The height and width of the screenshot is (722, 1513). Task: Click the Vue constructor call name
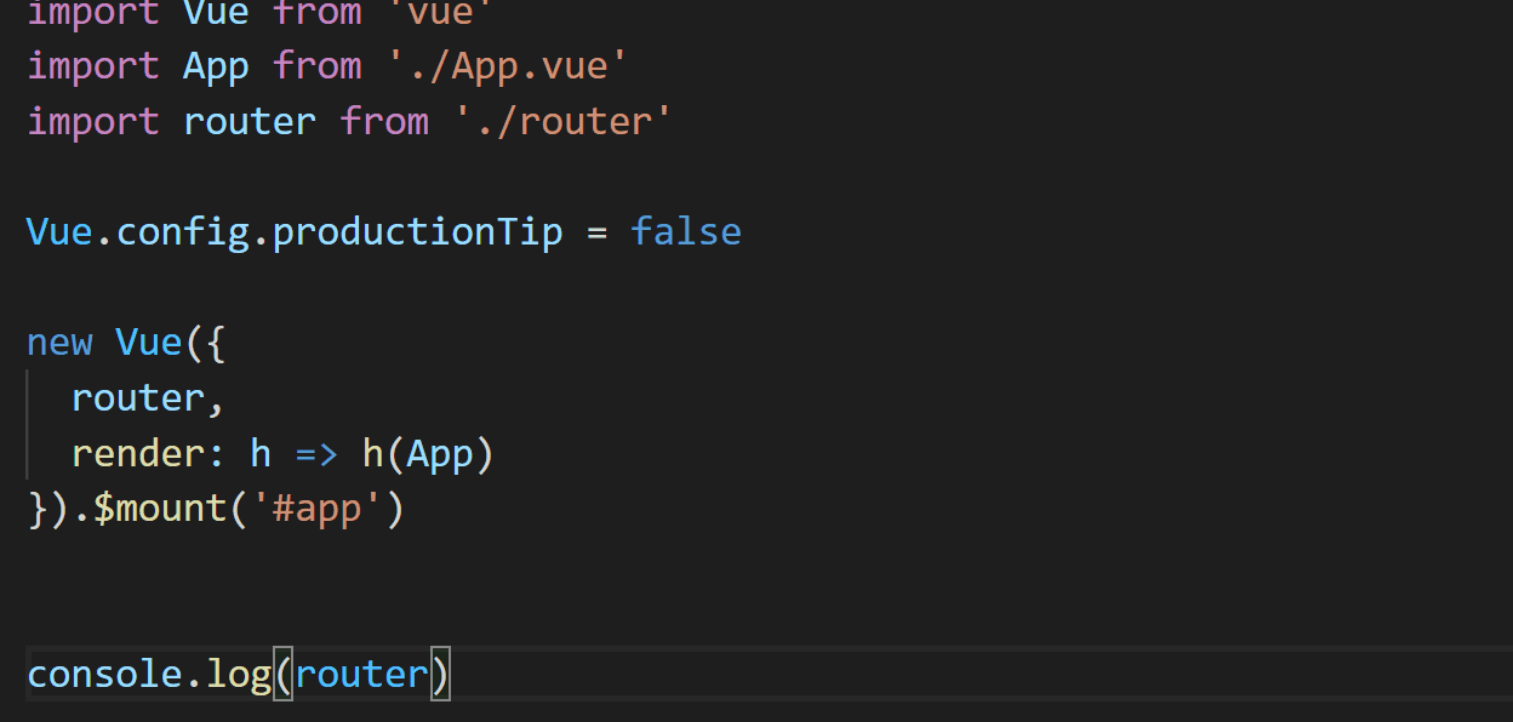coord(150,343)
